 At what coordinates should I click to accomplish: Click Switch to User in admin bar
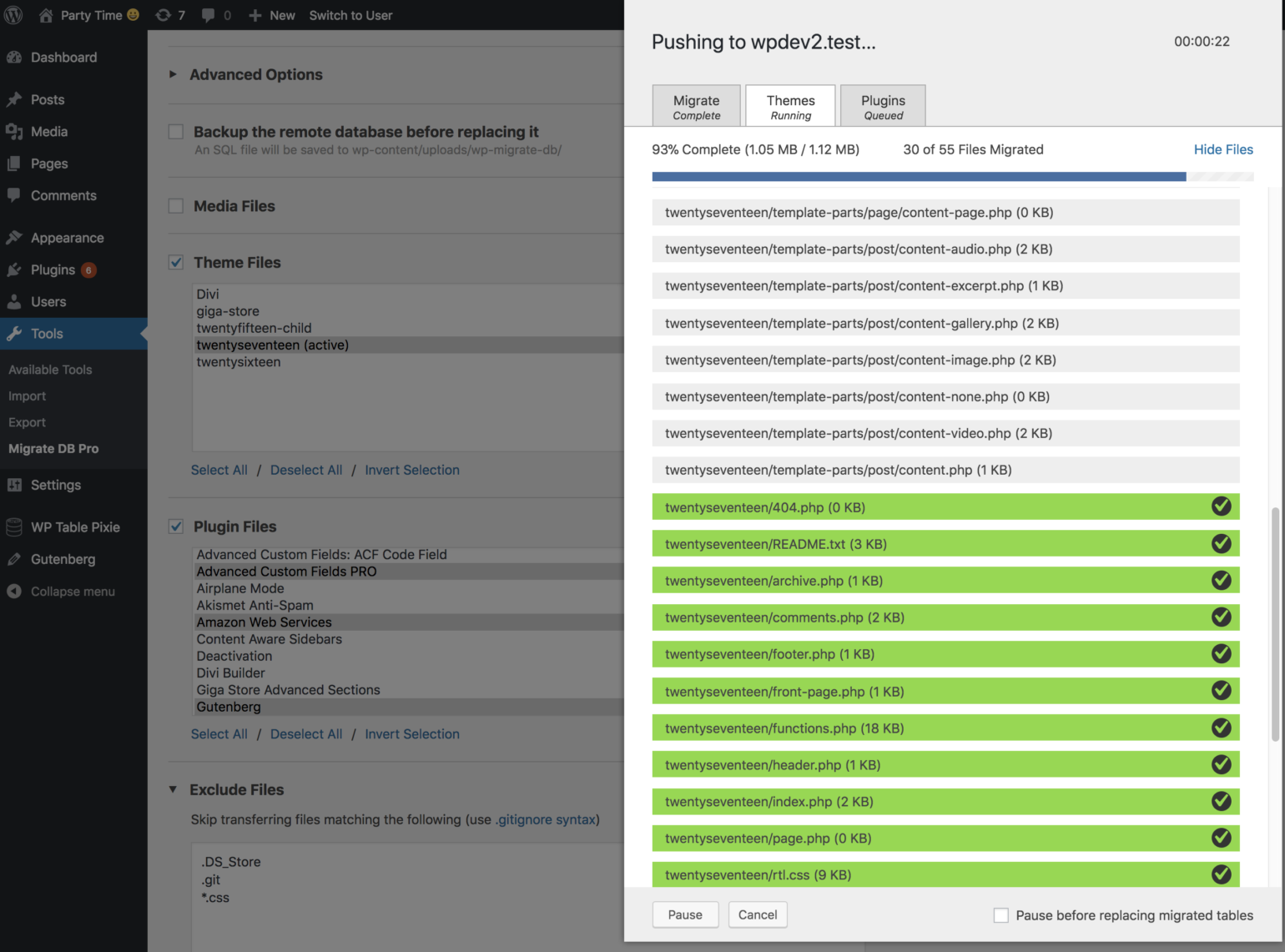point(350,15)
